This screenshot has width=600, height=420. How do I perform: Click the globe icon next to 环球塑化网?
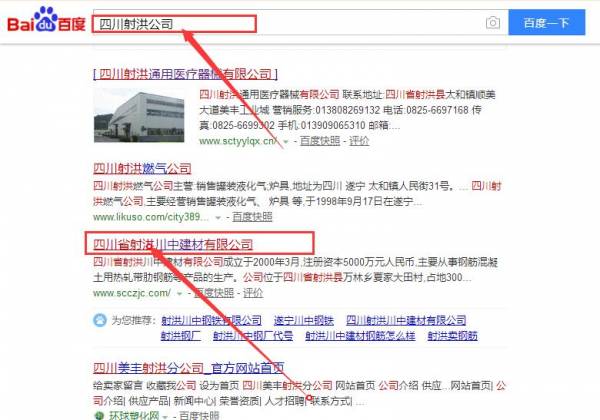[99, 415]
